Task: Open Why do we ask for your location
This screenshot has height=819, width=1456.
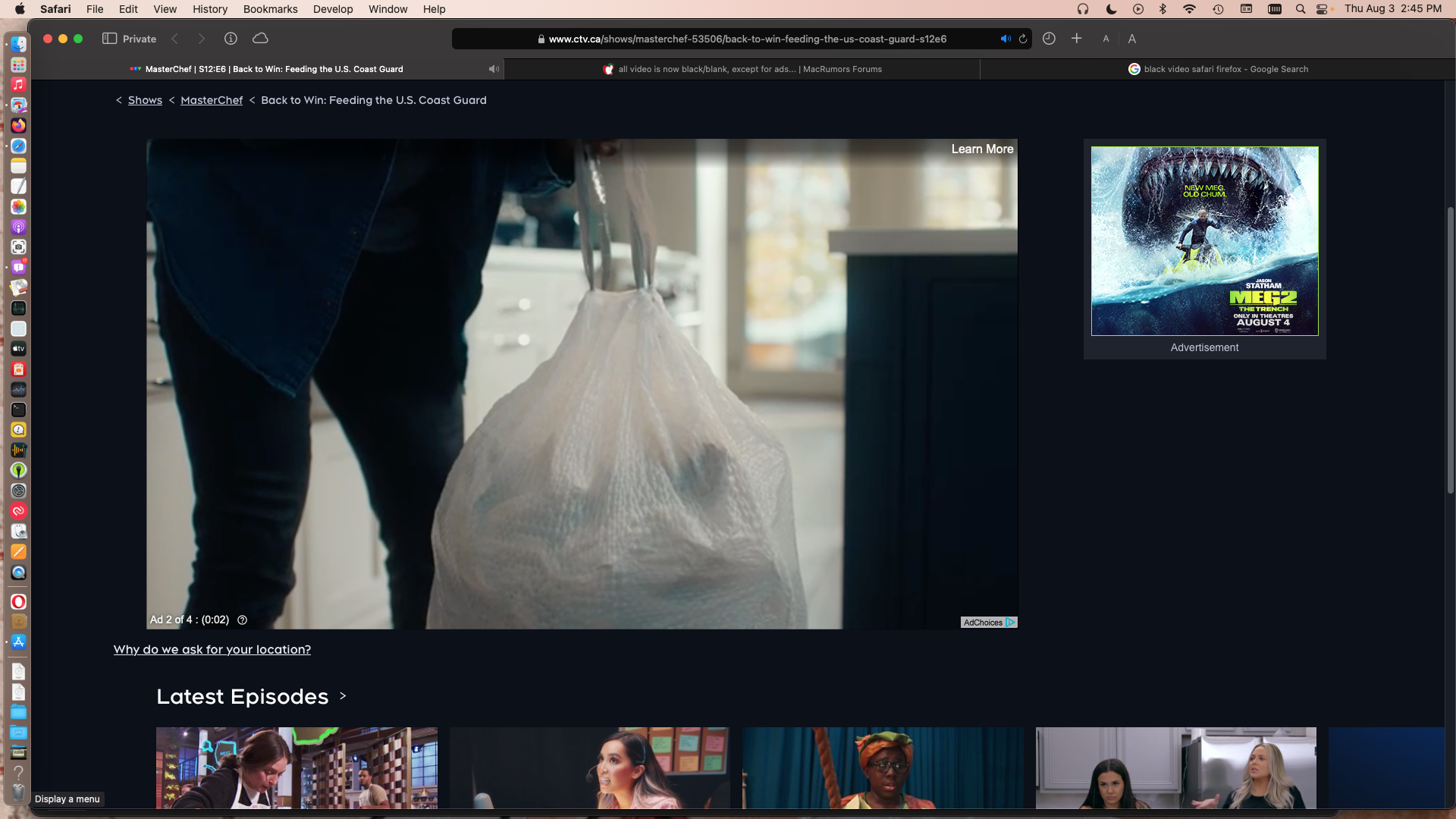Action: point(212,650)
